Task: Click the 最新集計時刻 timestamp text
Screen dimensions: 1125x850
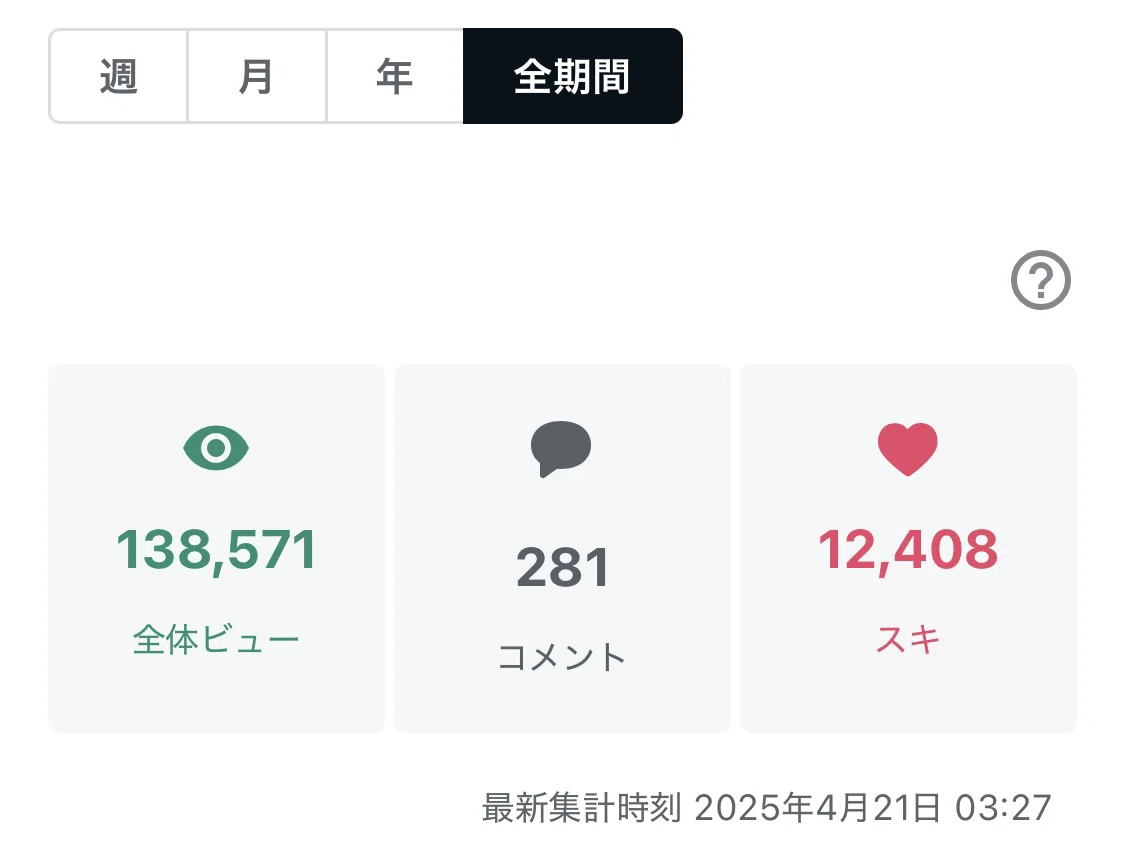Action: coord(581,808)
